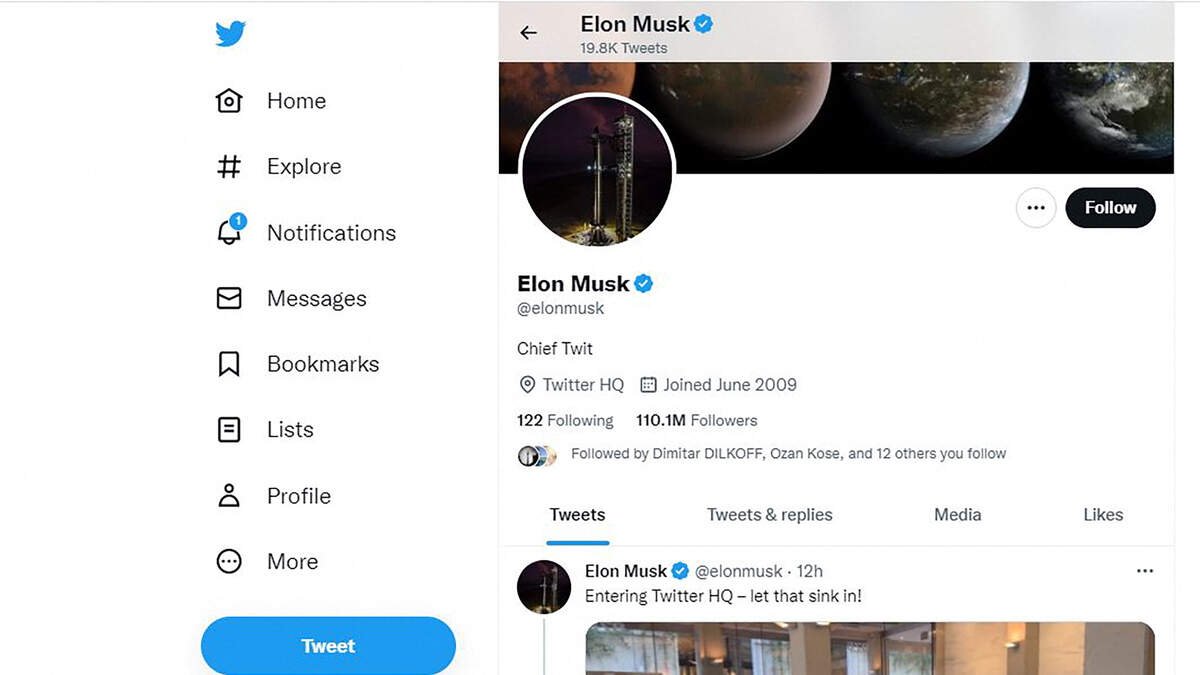Expand the More menu in sidebar
Screen dimensions: 1200x675
pyautogui.click(x=229, y=561)
